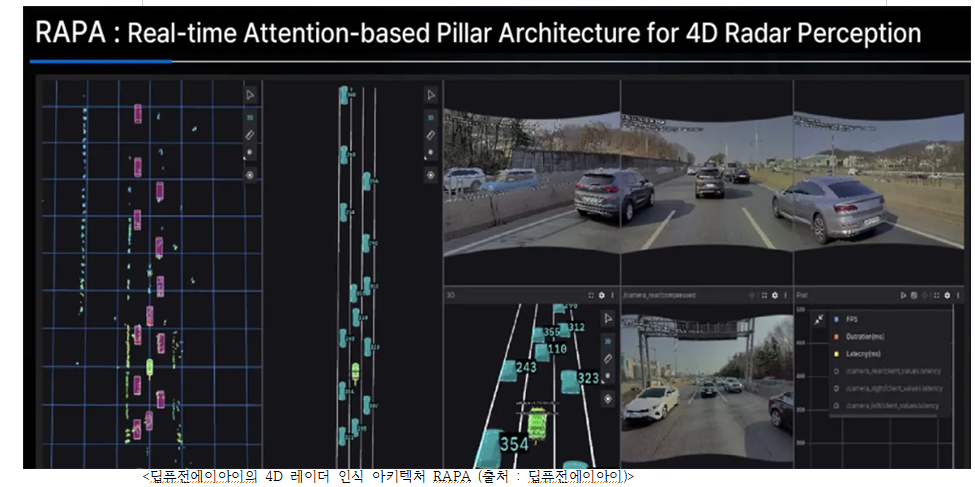
Task: Recenter view using target icon in bottom 3D panel
Action: [x=607, y=398]
